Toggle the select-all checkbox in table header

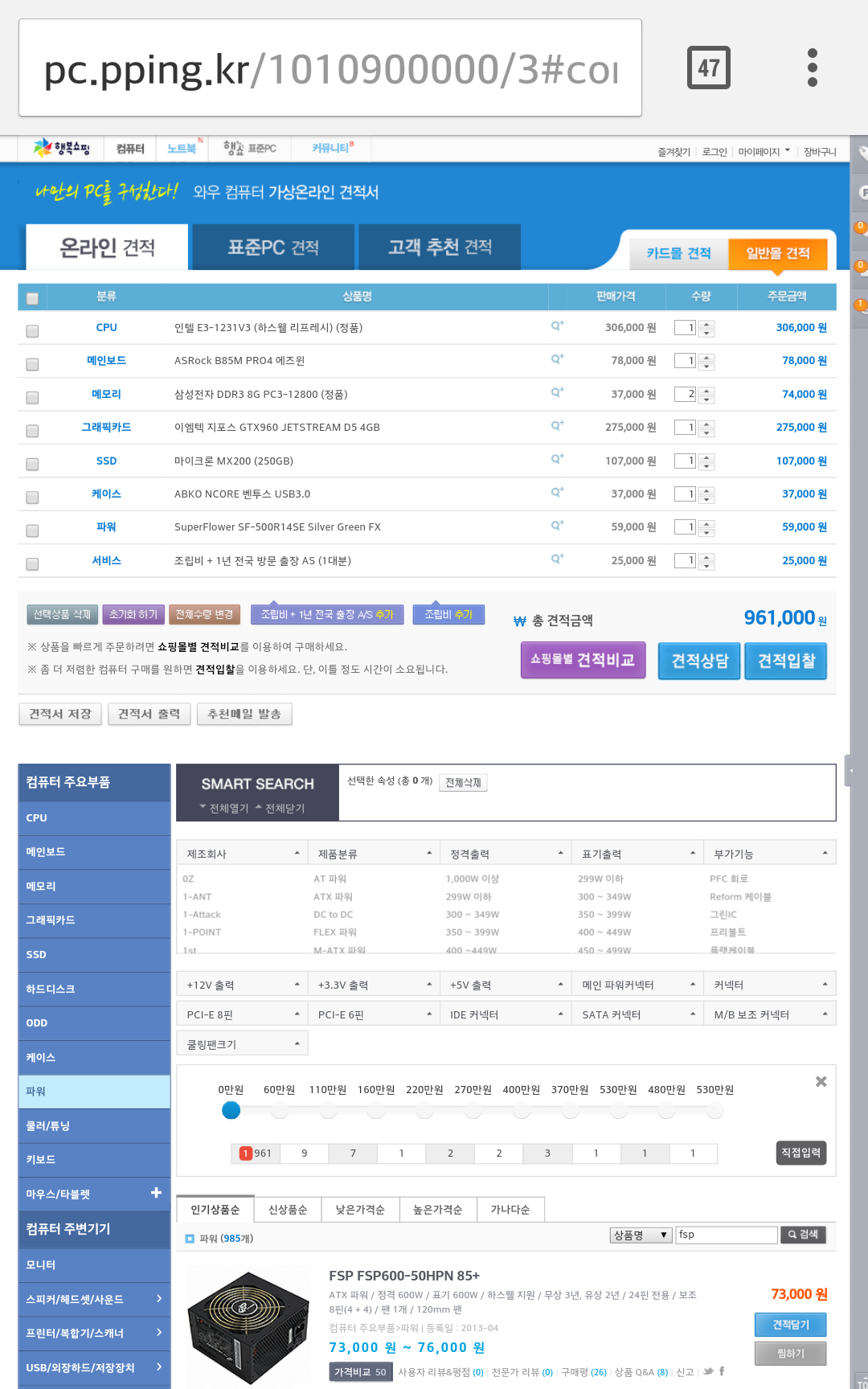[32, 298]
